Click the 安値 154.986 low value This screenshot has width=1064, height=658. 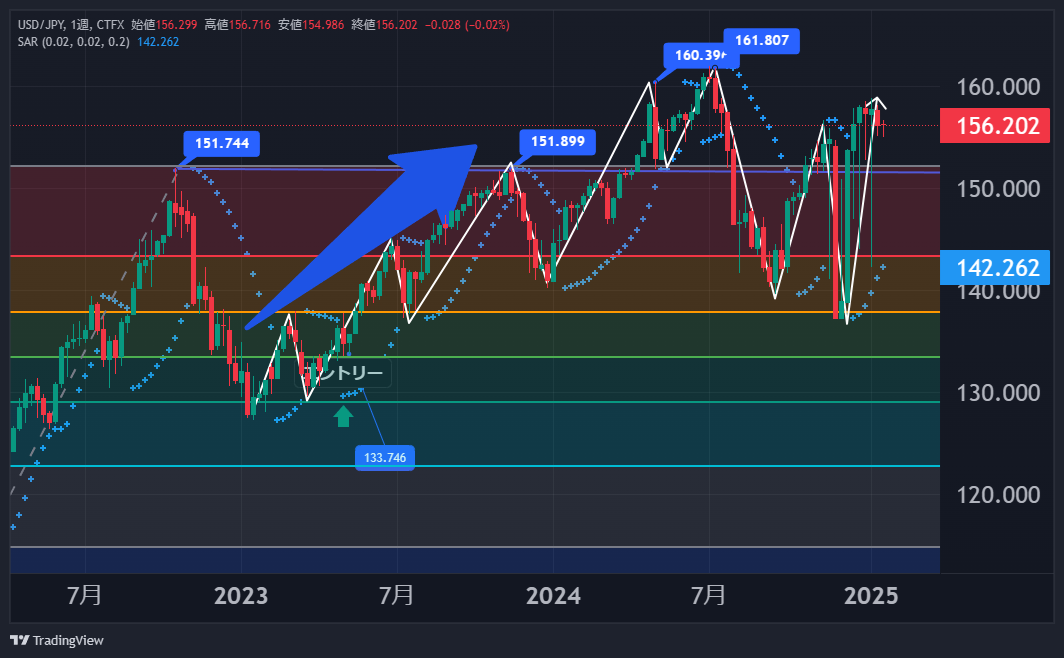311,25
